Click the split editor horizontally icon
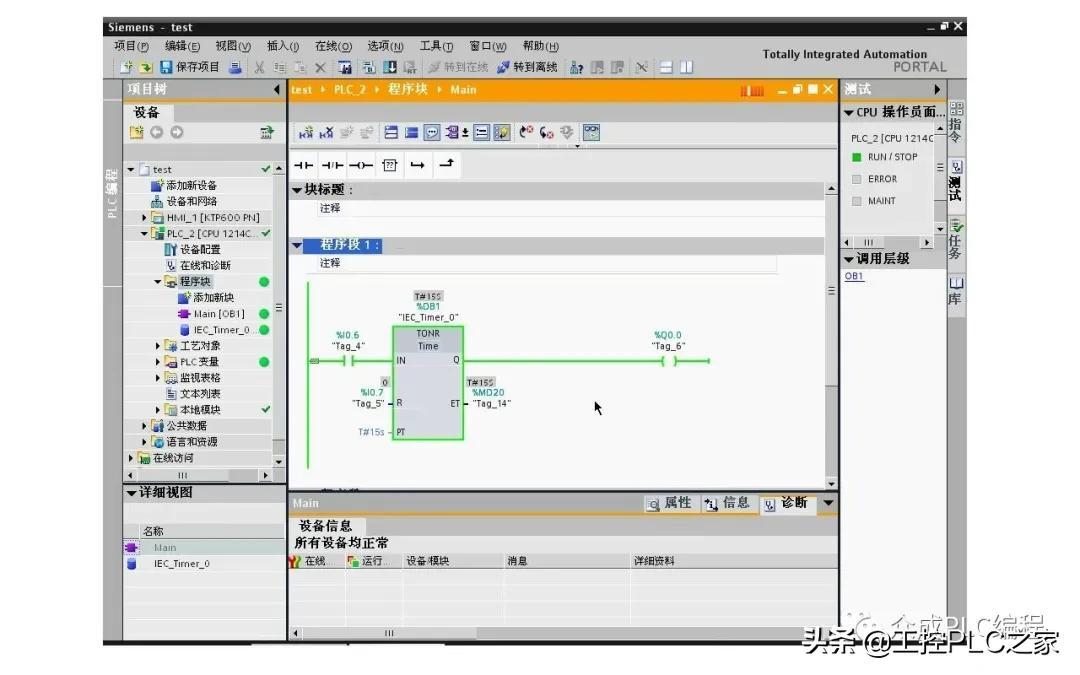1080x675 pixels. (666, 67)
